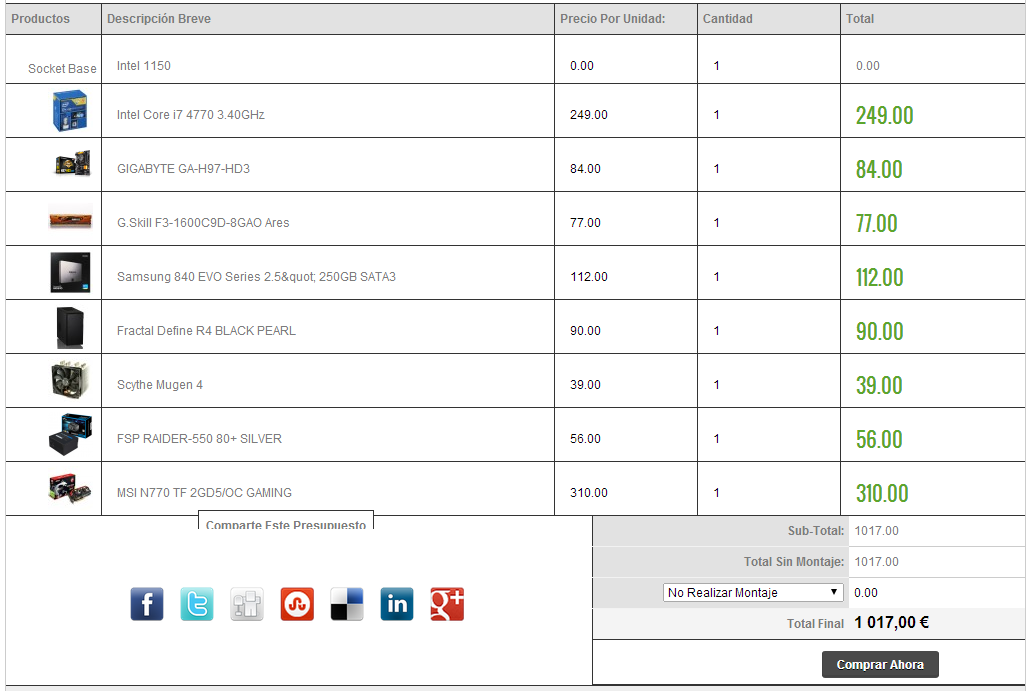Click the GIGABYTE GA-H97-HD3 name
This screenshot has width=1034, height=691.
pos(183,169)
